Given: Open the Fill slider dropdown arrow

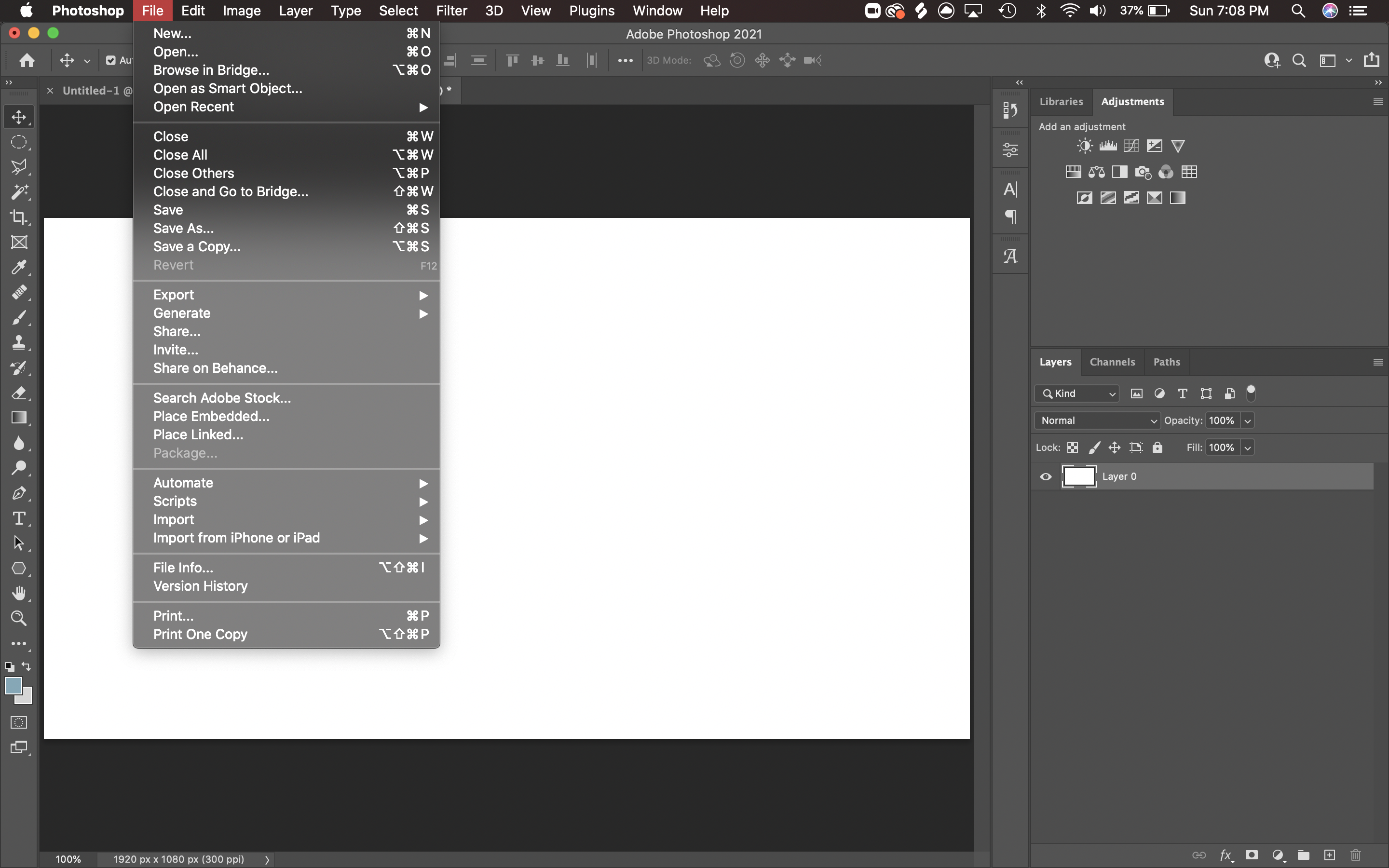Looking at the screenshot, I should point(1247,447).
